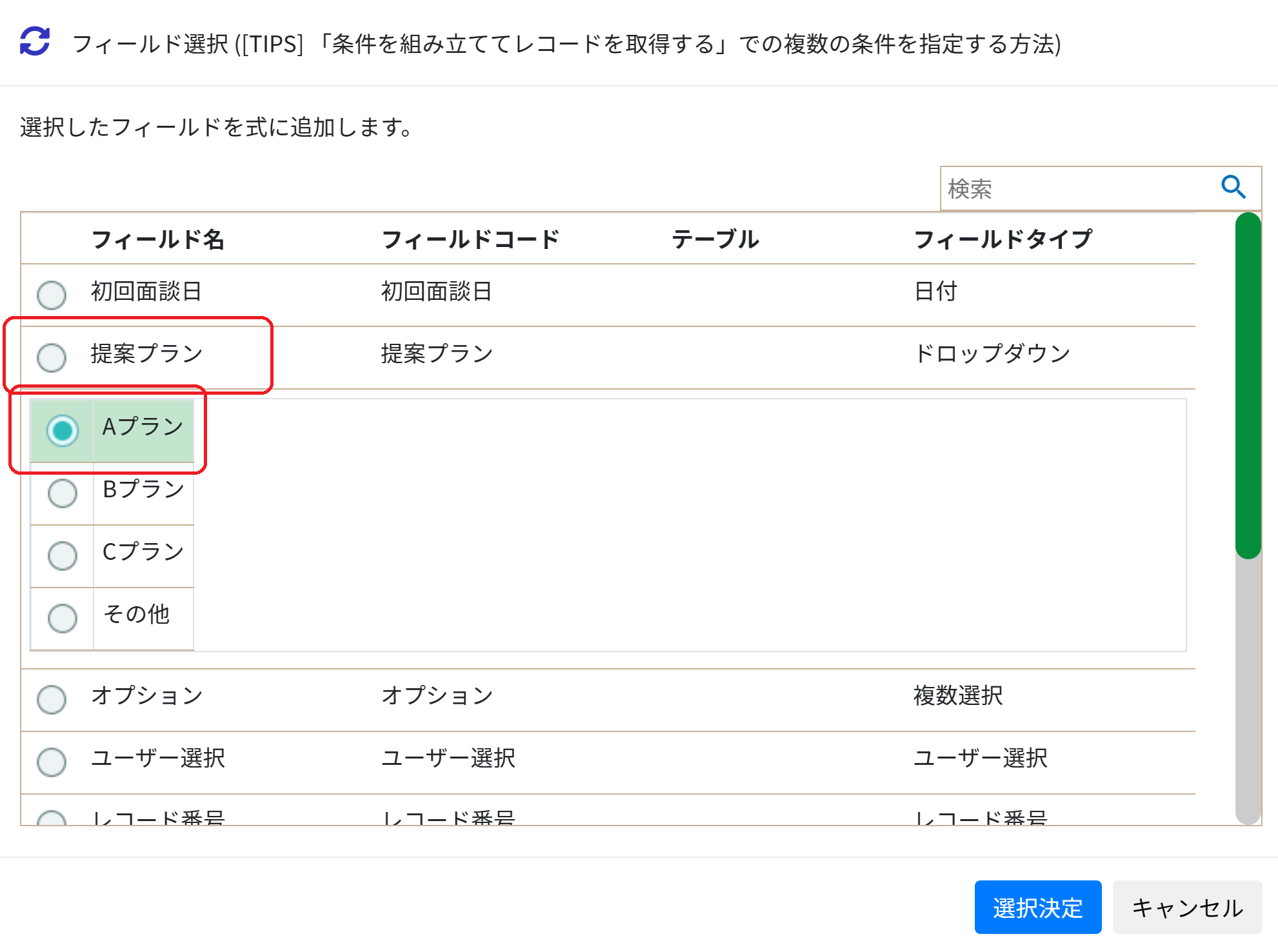The height and width of the screenshot is (952, 1278).
Task: Focus the 検索 search input field
Action: (1076, 188)
